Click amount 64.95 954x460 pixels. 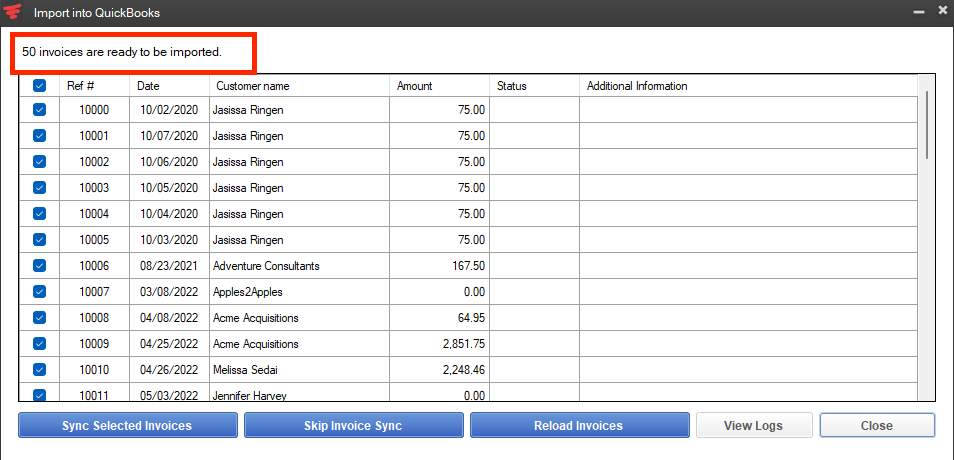click(470, 318)
